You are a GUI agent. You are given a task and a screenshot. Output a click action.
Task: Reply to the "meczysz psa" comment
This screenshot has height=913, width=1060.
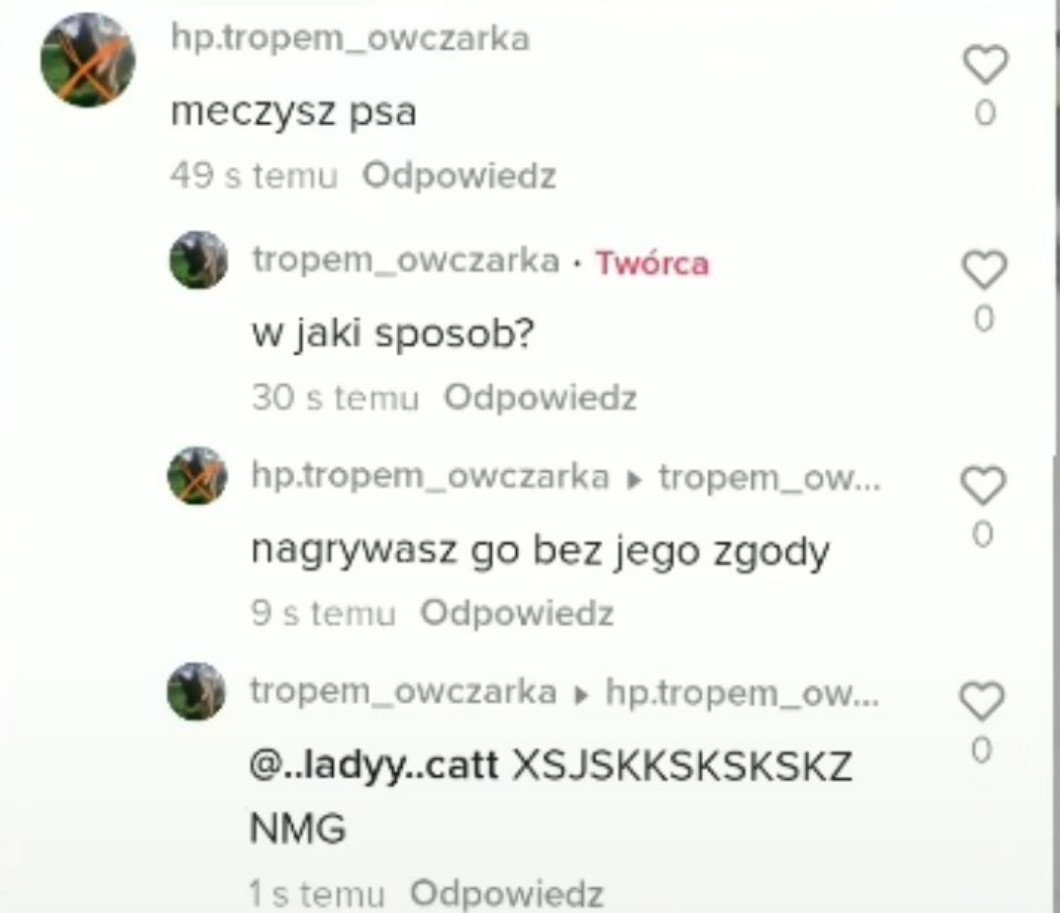(459, 176)
